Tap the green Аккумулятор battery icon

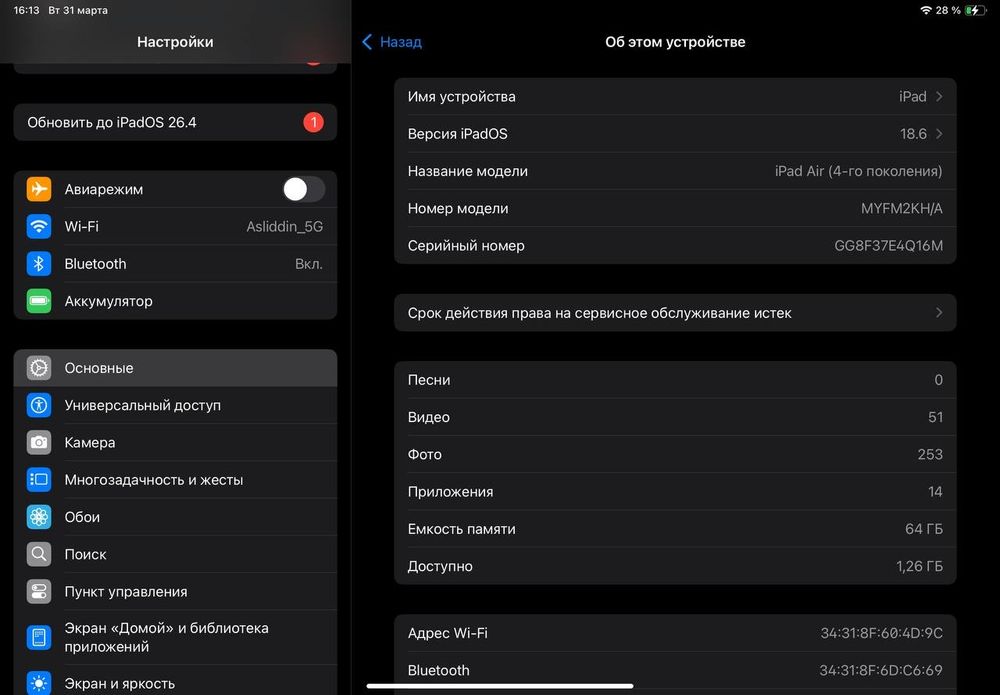[x=39, y=301]
